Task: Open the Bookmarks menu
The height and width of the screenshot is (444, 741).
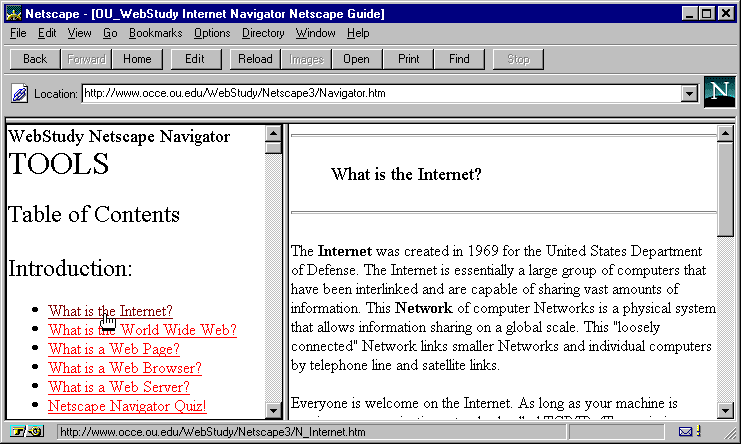Action: pyautogui.click(x=155, y=33)
